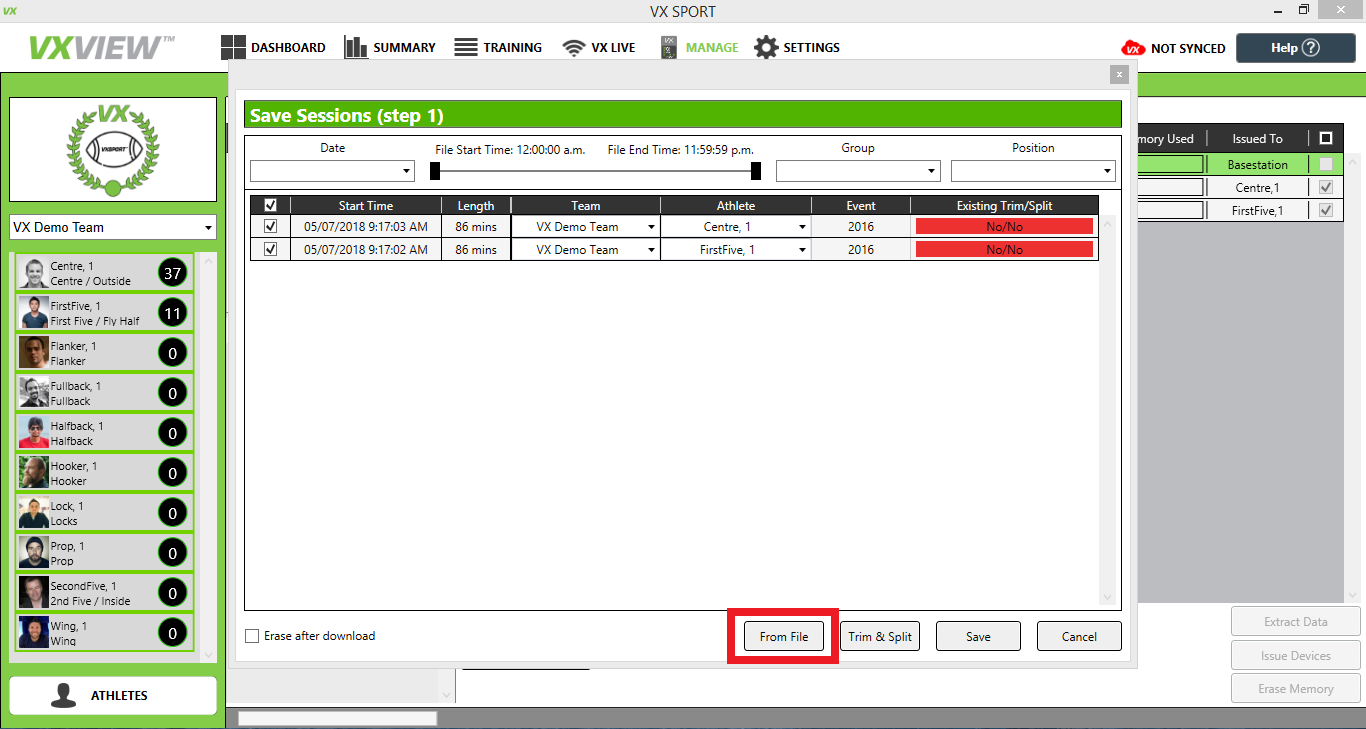Click the Athletes person icon

coord(65,696)
